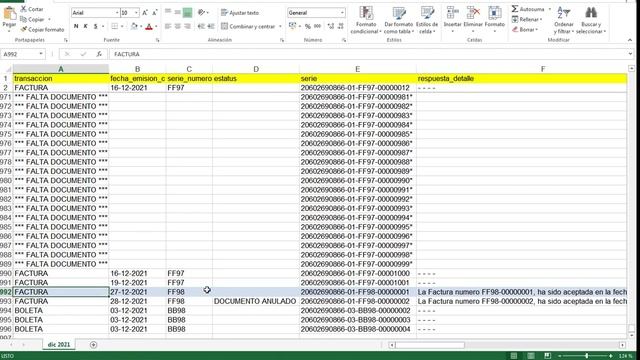
Task: Toggle bold N formatting
Action: (x=76, y=26)
